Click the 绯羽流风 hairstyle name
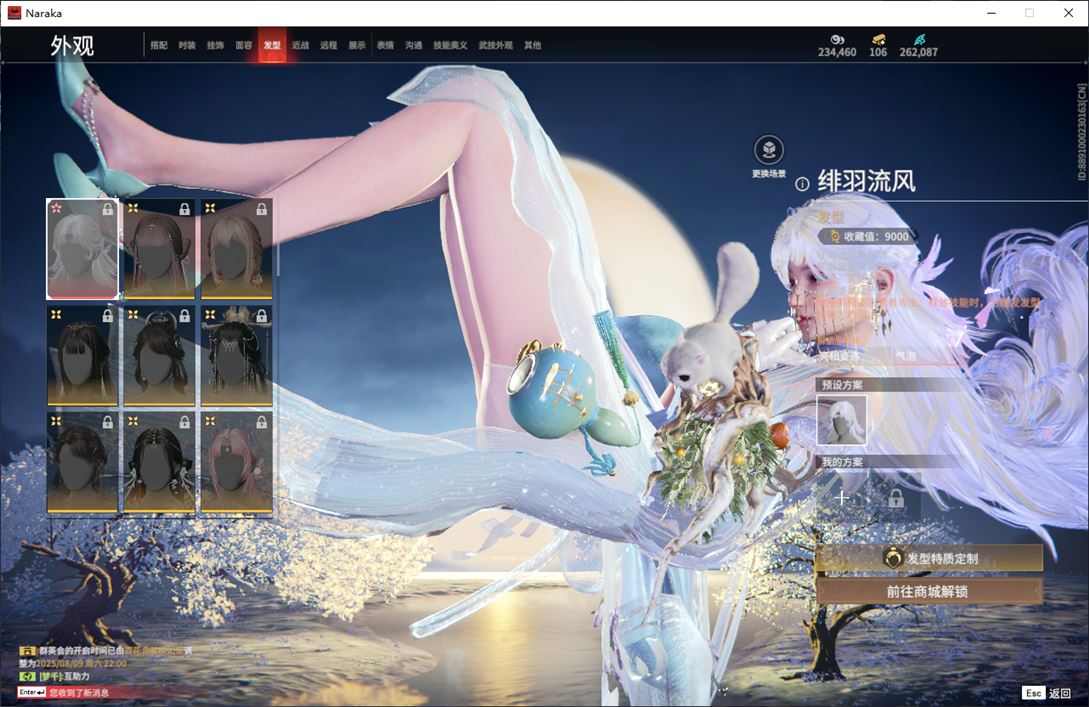The image size is (1089, 707). pos(866,182)
